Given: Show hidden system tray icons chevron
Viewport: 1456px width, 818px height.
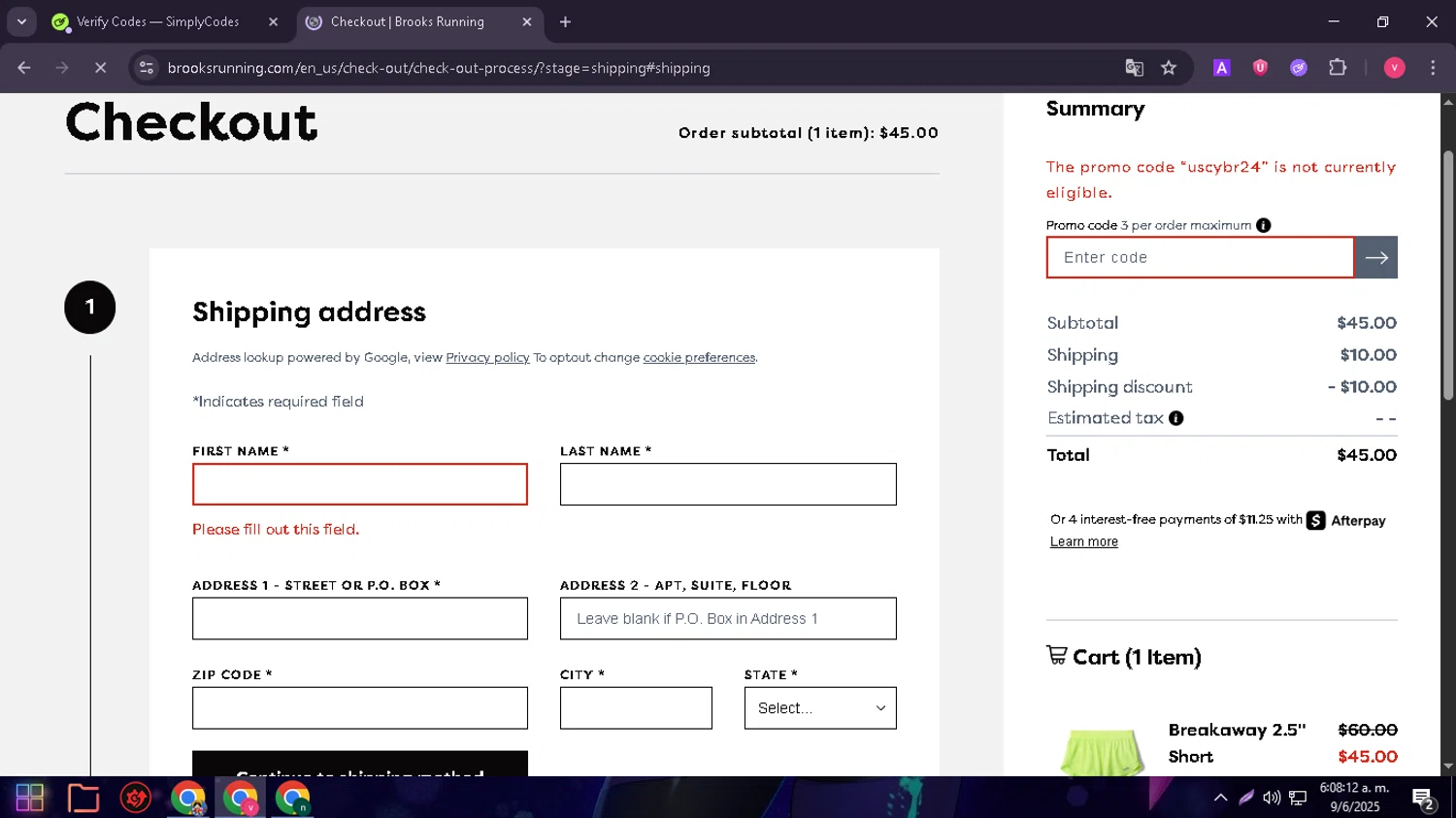Looking at the screenshot, I should (x=1220, y=798).
